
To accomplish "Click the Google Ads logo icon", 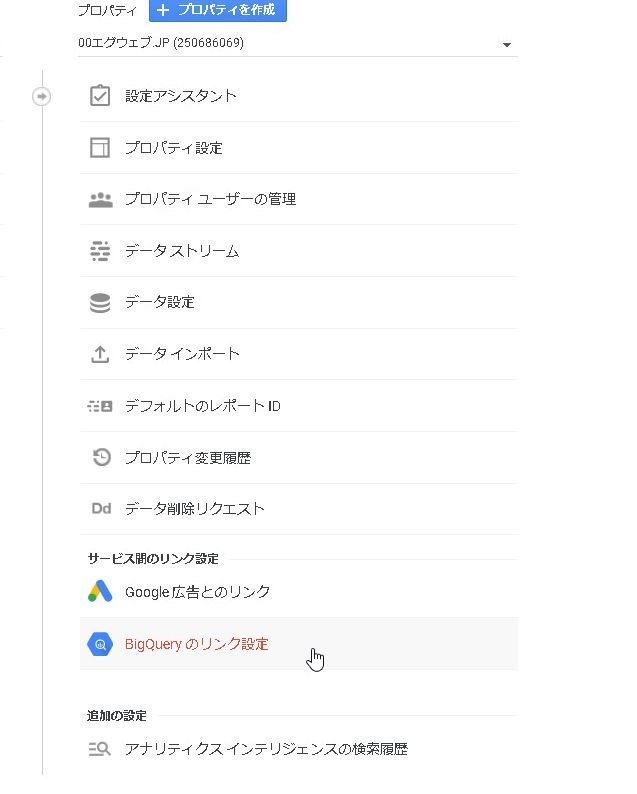I will (x=100, y=592).
